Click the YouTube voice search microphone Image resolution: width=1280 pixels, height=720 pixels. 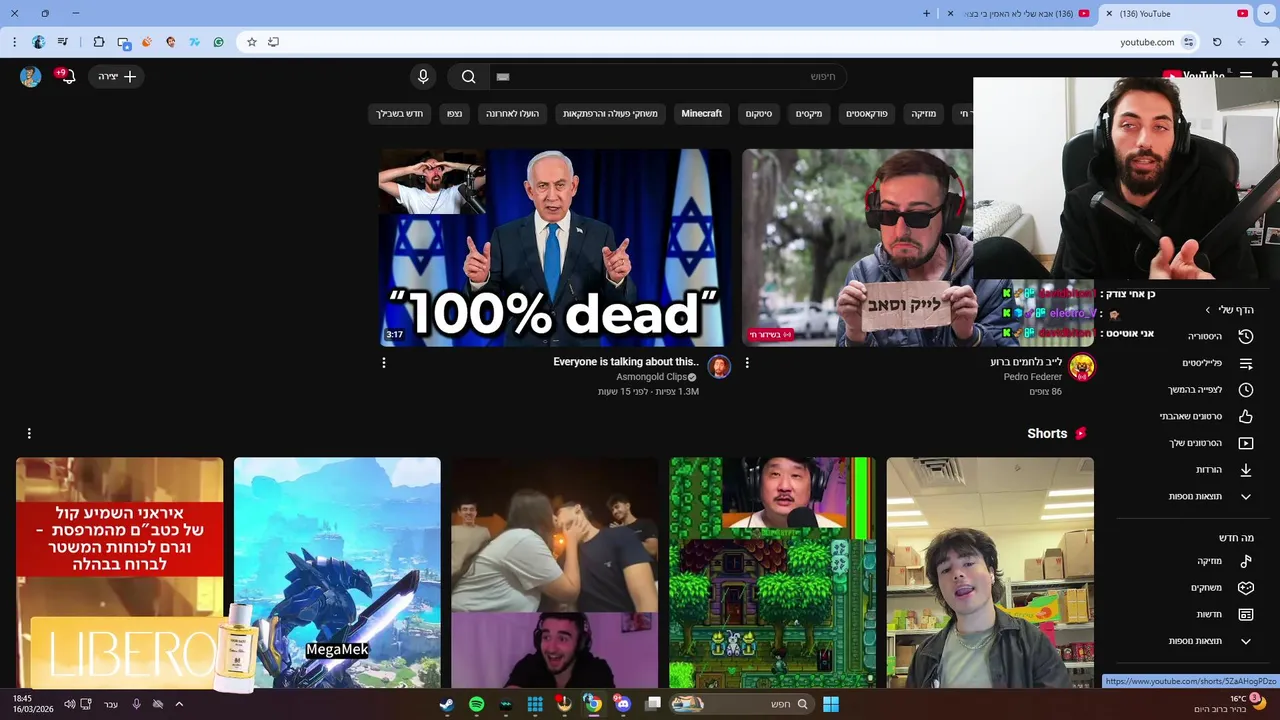click(423, 77)
